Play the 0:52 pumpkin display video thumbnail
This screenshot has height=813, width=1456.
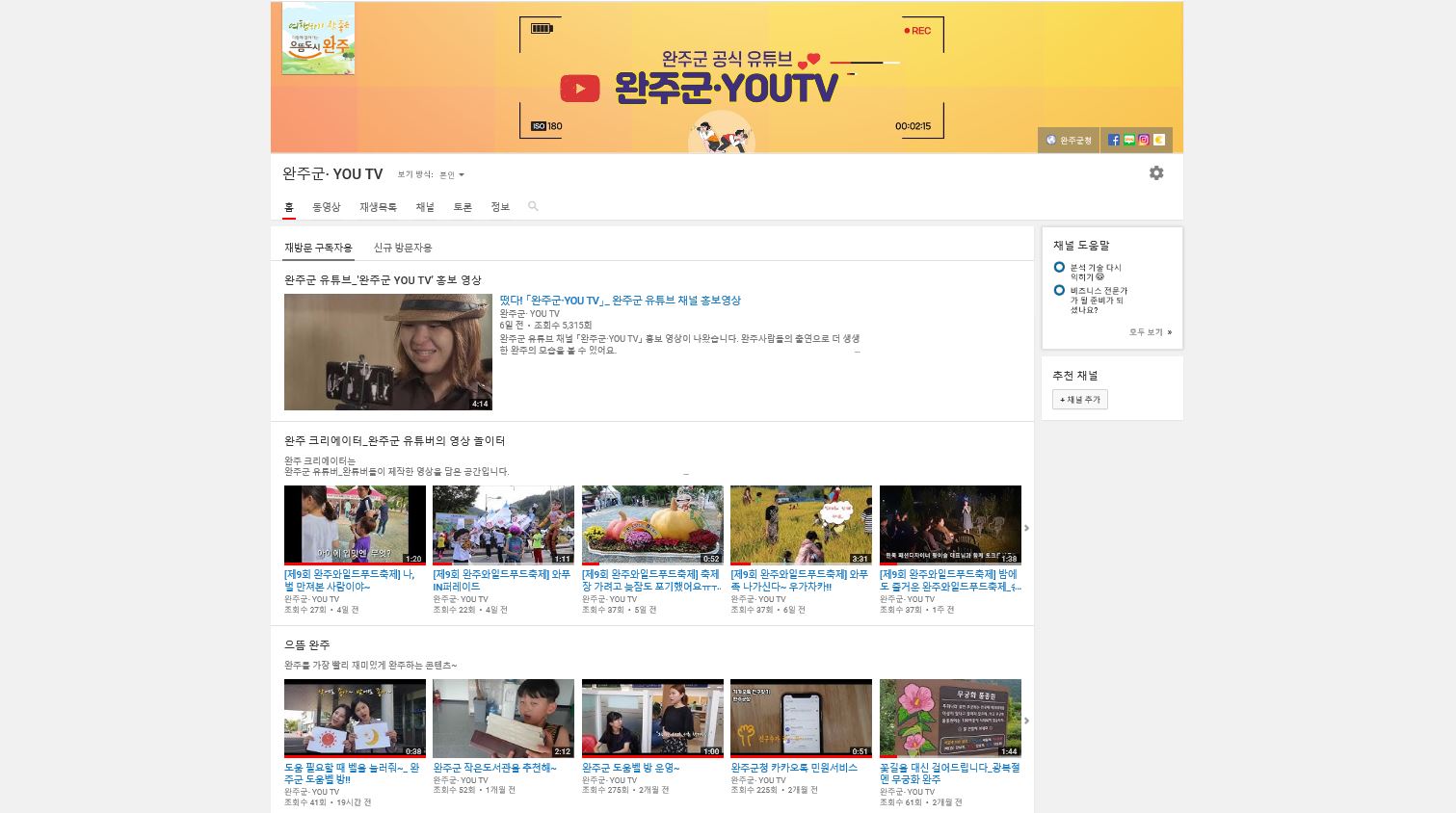pos(652,525)
